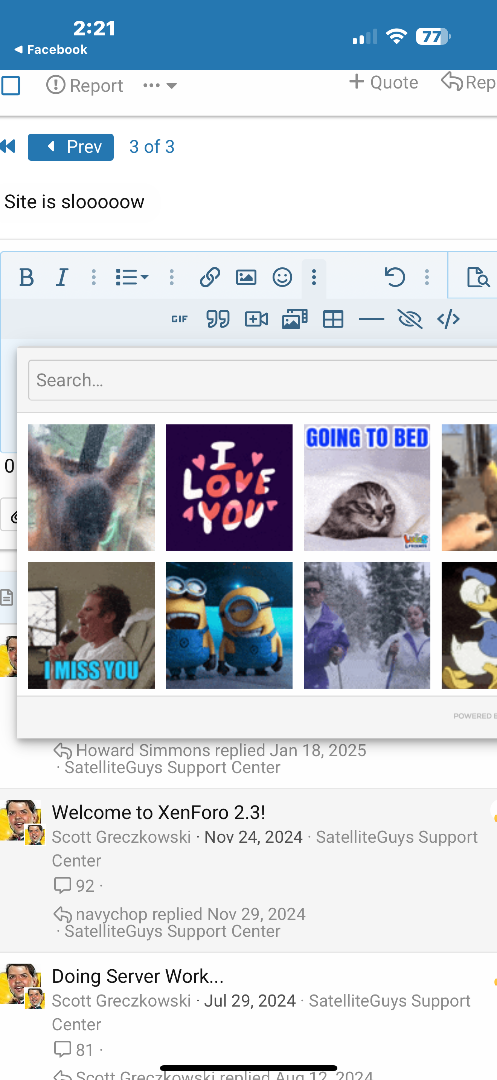Open SatelliteGuys Support Center below navychop reply

tap(172, 931)
